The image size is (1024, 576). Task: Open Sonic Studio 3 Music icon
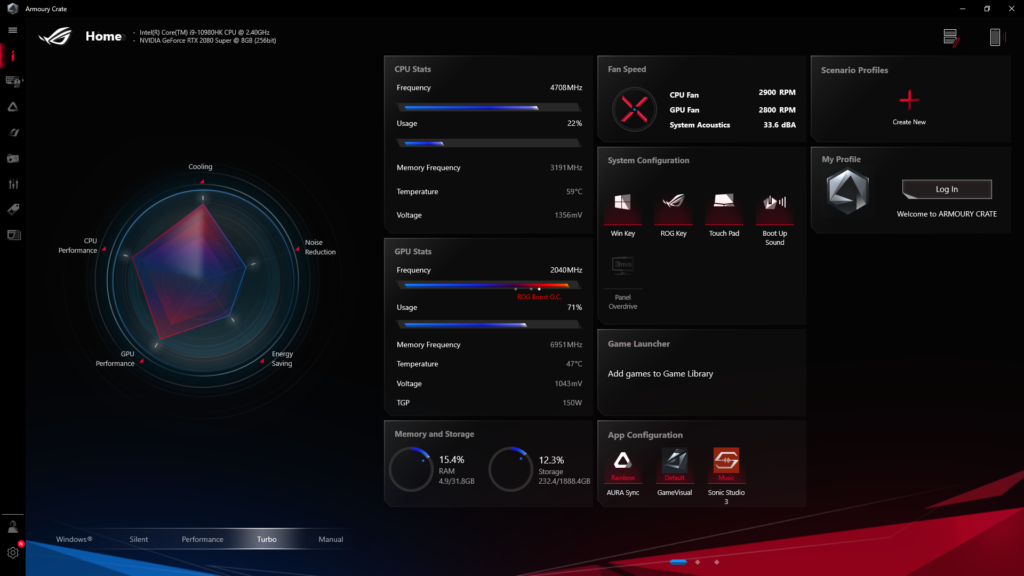(726, 464)
